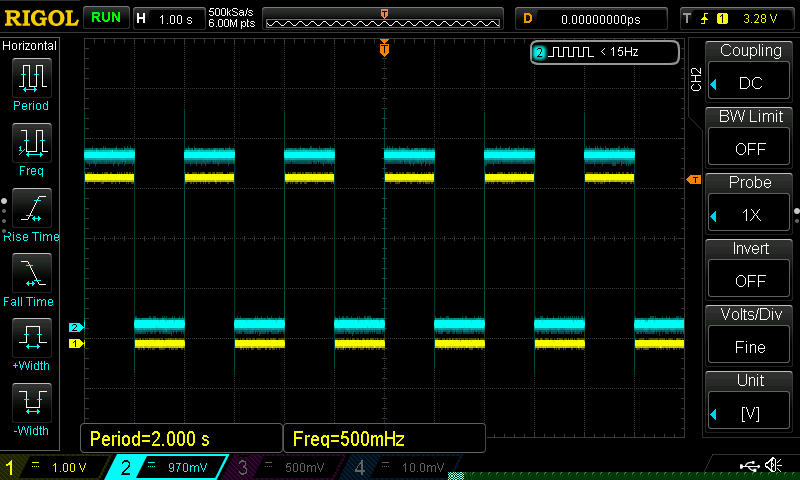Image resolution: width=800 pixels, height=480 pixels.
Task: Pick the -Width measurement icon
Action: pyautogui.click(x=31, y=402)
